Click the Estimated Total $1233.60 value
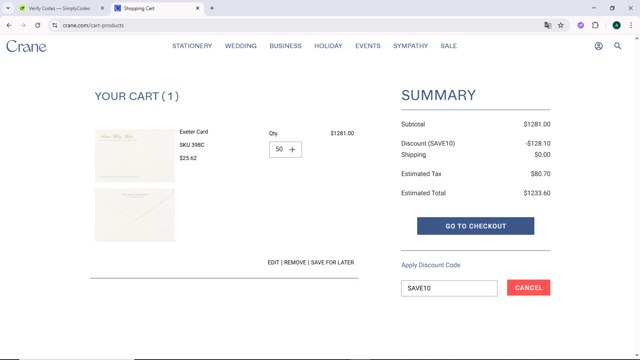This screenshot has height=360, width=640. click(x=537, y=193)
